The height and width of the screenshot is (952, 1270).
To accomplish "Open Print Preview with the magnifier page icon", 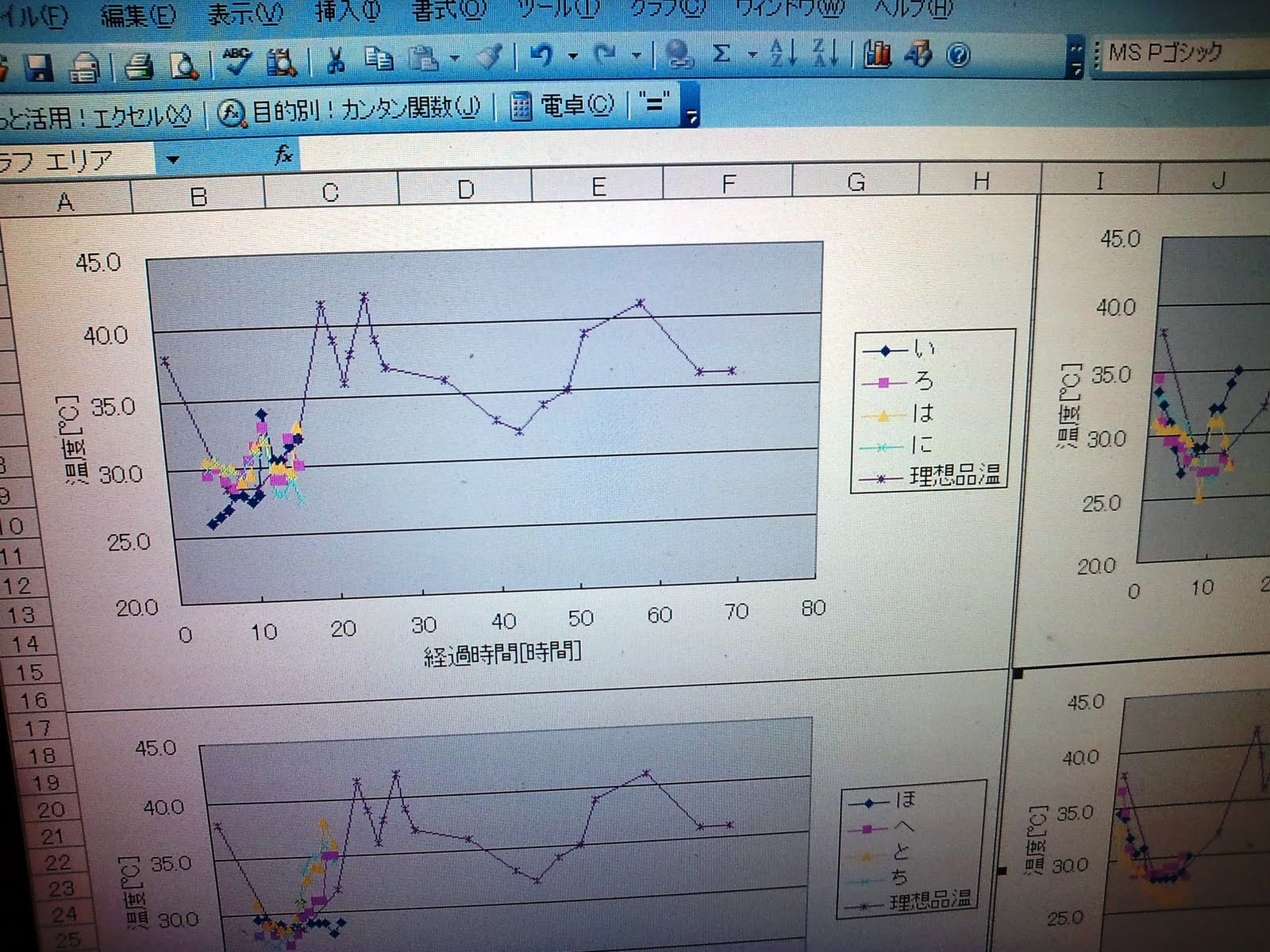I will coord(183,65).
